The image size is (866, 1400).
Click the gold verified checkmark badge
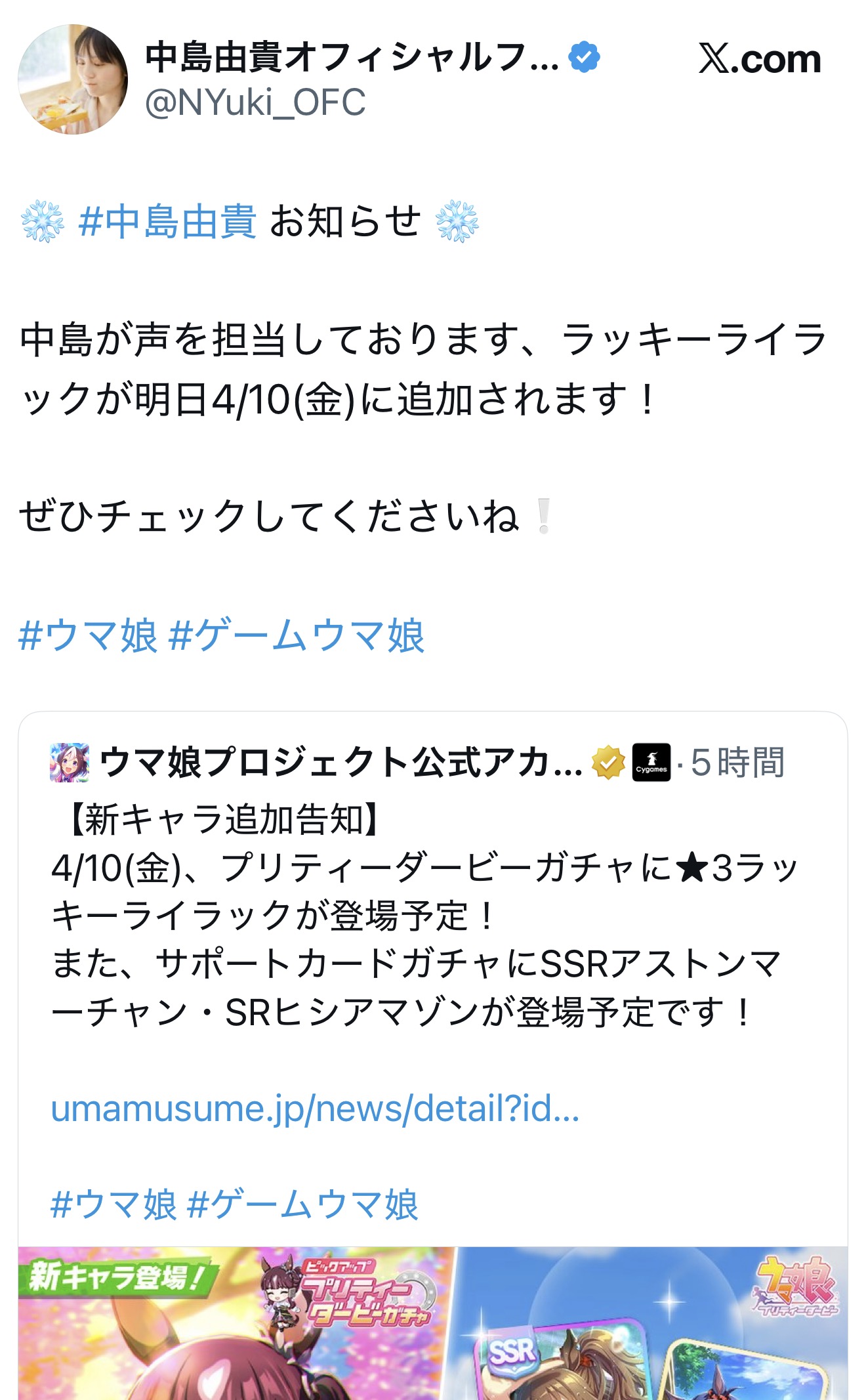pos(608,763)
